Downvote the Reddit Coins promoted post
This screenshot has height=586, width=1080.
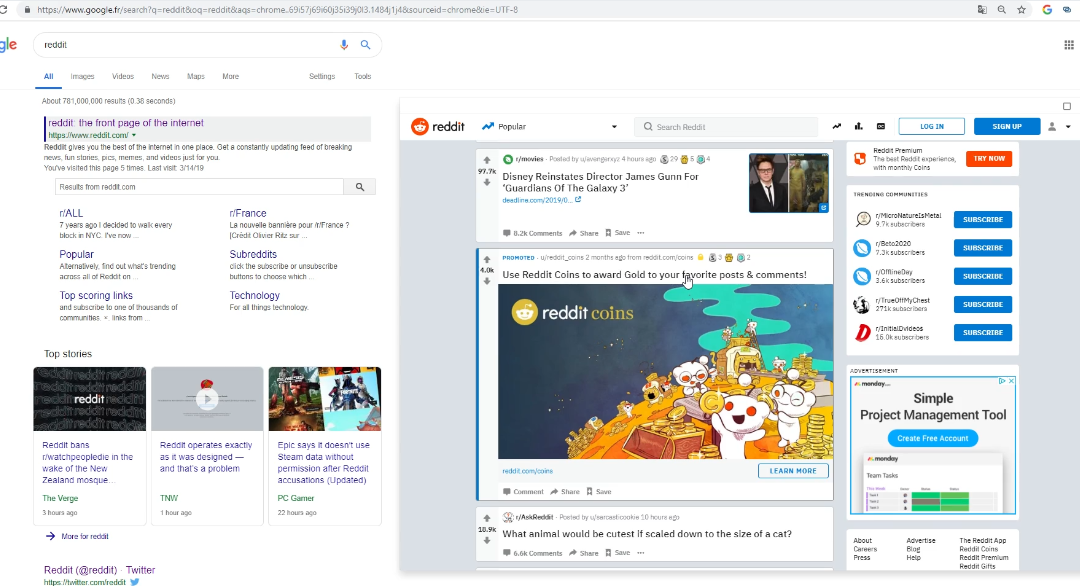tap(487, 281)
